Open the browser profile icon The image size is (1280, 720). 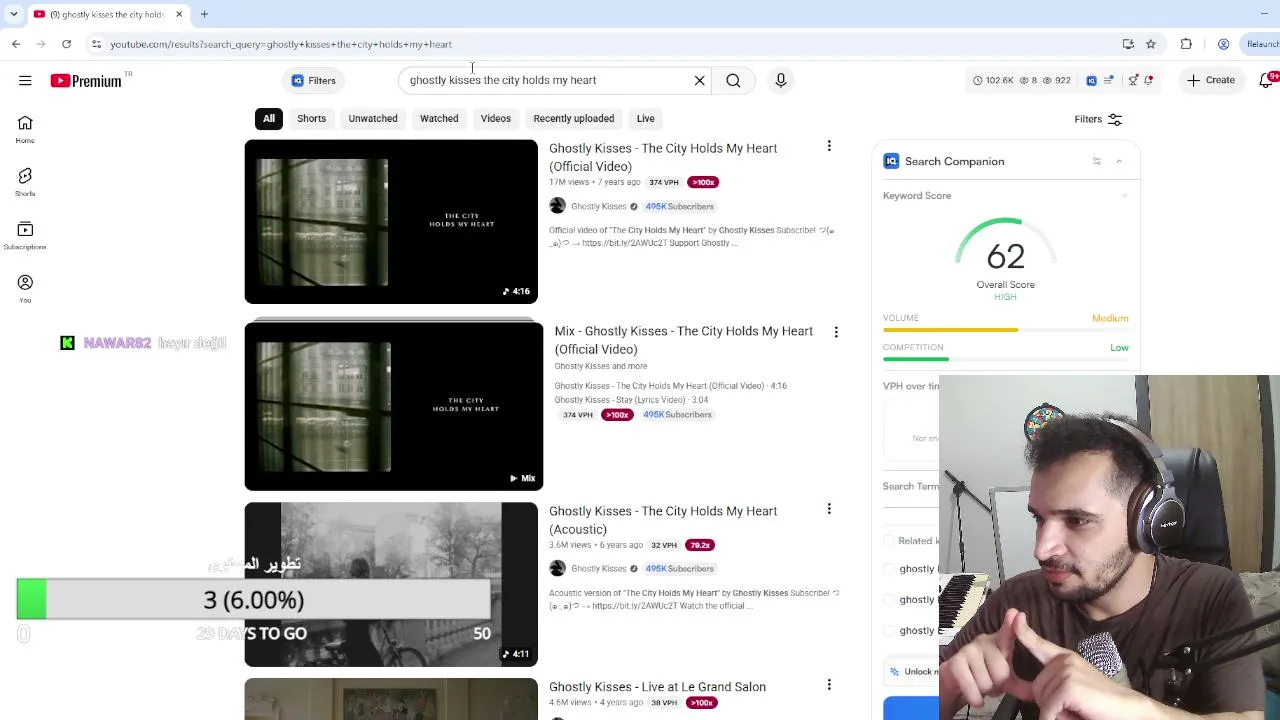point(1223,44)
